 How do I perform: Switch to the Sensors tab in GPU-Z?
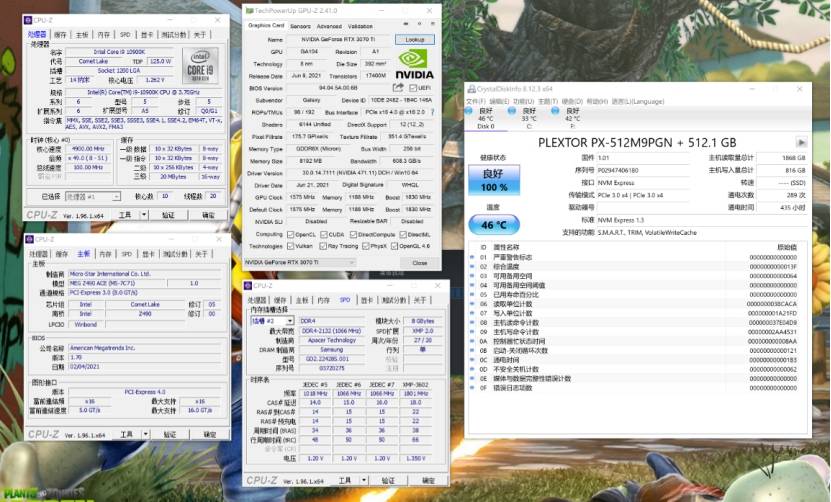(300, 26)
